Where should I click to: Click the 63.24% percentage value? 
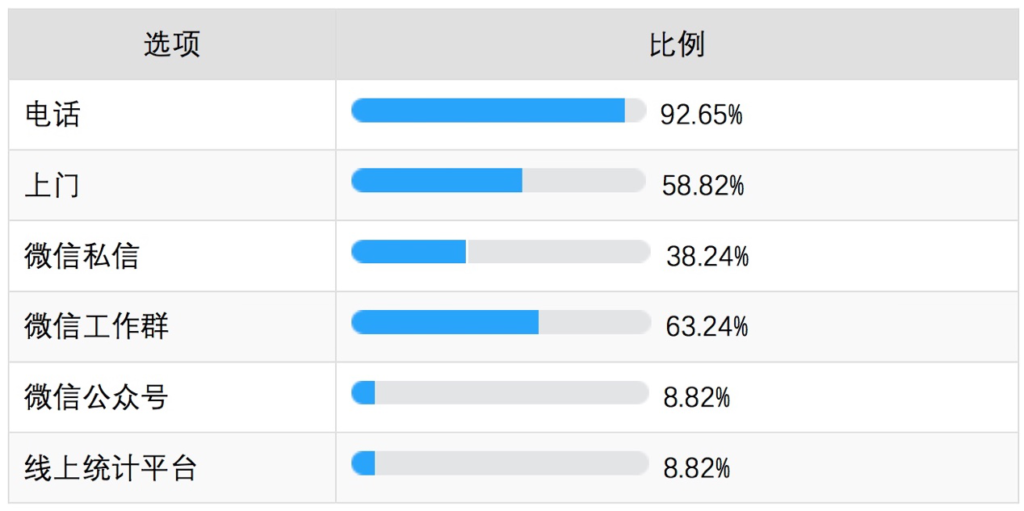point(707,326)
